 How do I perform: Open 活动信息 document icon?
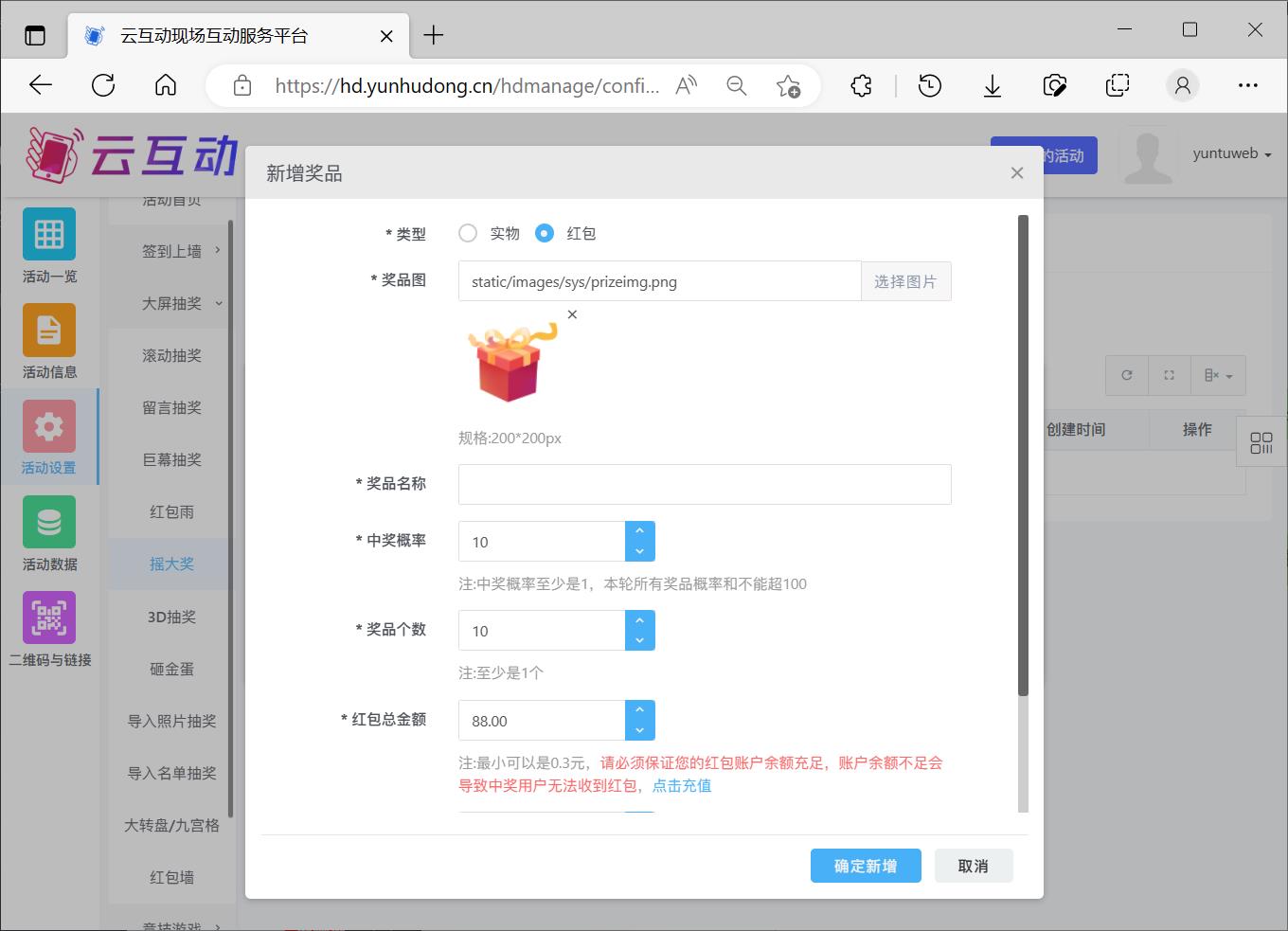coord(49,330)
